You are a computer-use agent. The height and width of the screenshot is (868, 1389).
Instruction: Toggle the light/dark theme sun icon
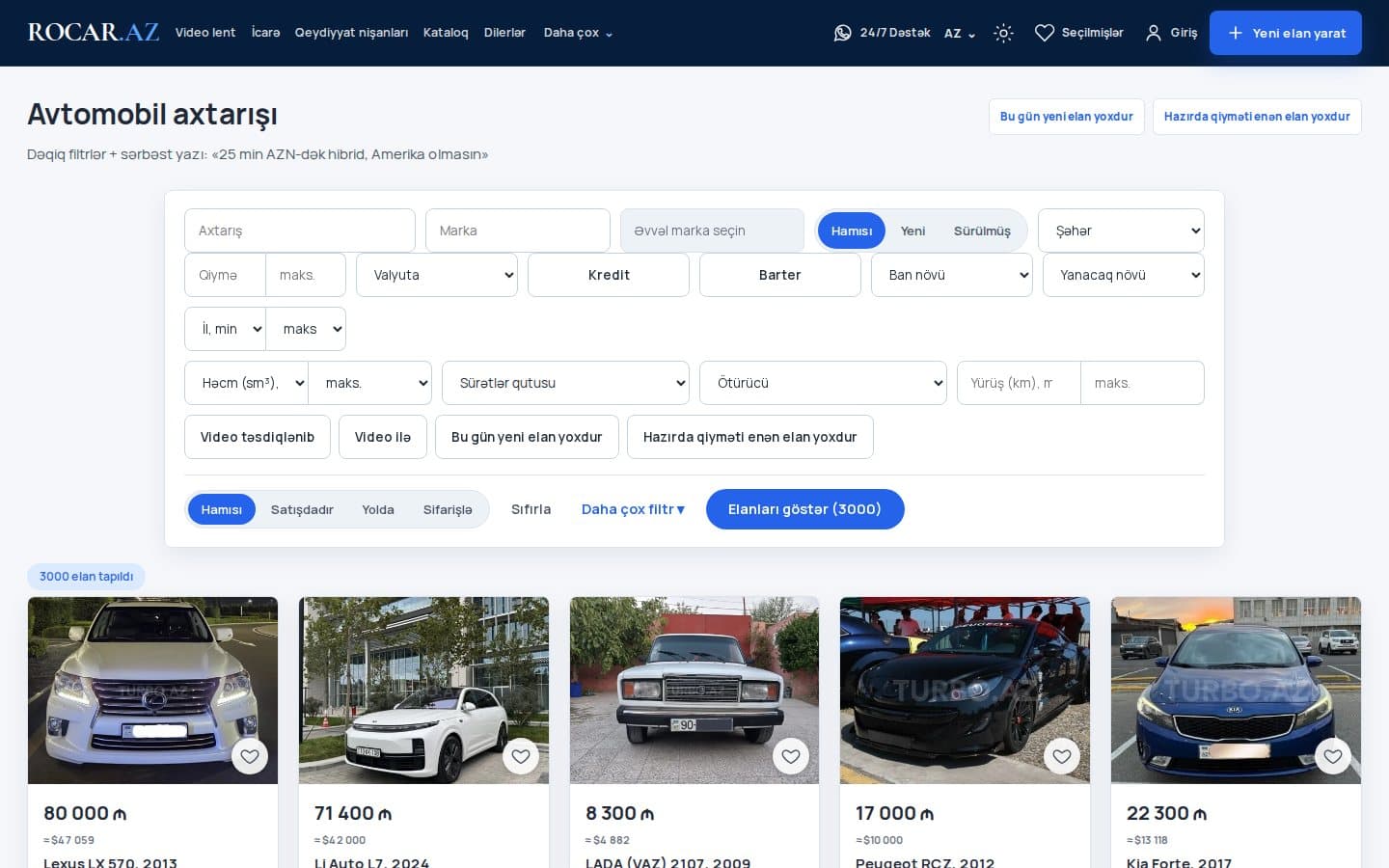coord(1003,33)
